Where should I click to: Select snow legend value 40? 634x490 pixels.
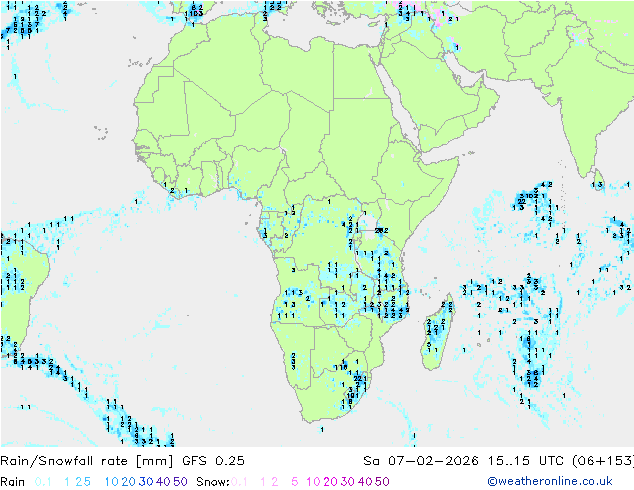tap(365, 482)
